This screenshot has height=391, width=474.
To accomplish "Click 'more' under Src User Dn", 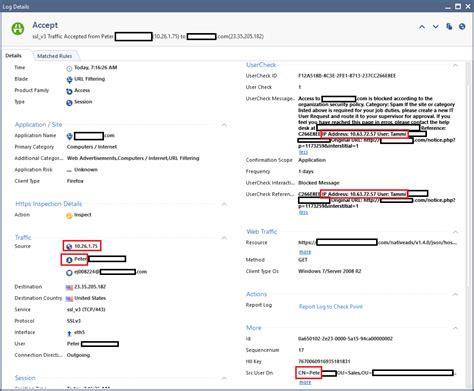I will click(x=305, y=382).
